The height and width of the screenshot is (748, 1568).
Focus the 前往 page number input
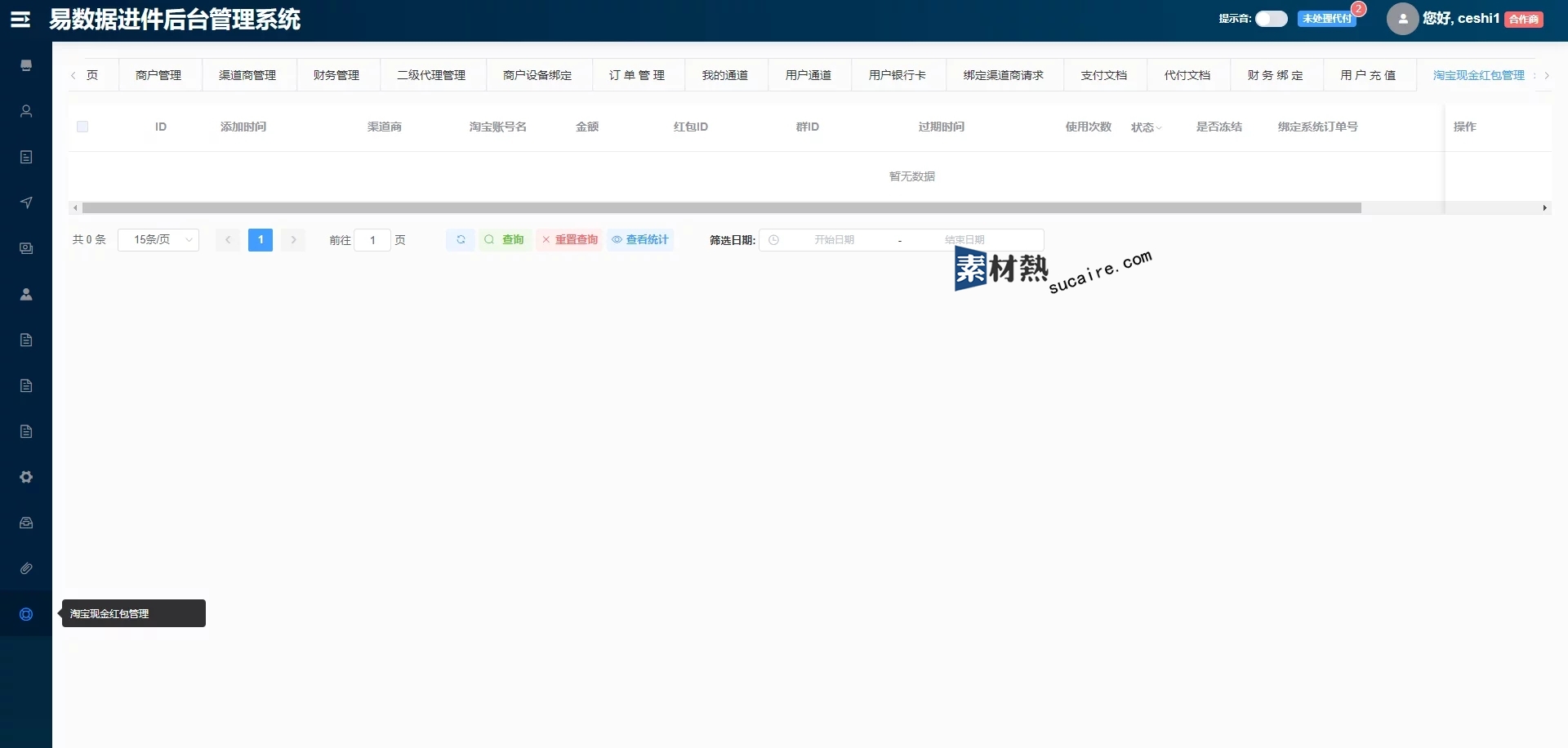click(x=372, y=240)
